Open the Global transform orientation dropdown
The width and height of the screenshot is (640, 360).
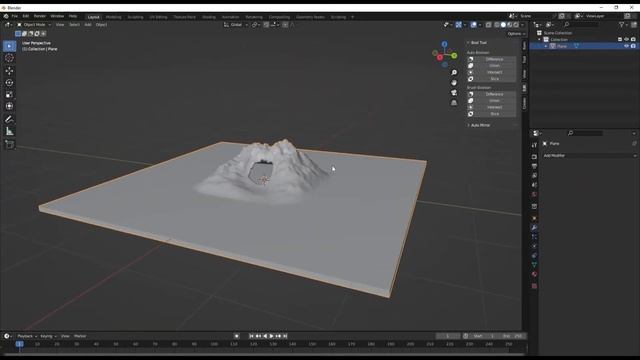(x=236, y=25)
